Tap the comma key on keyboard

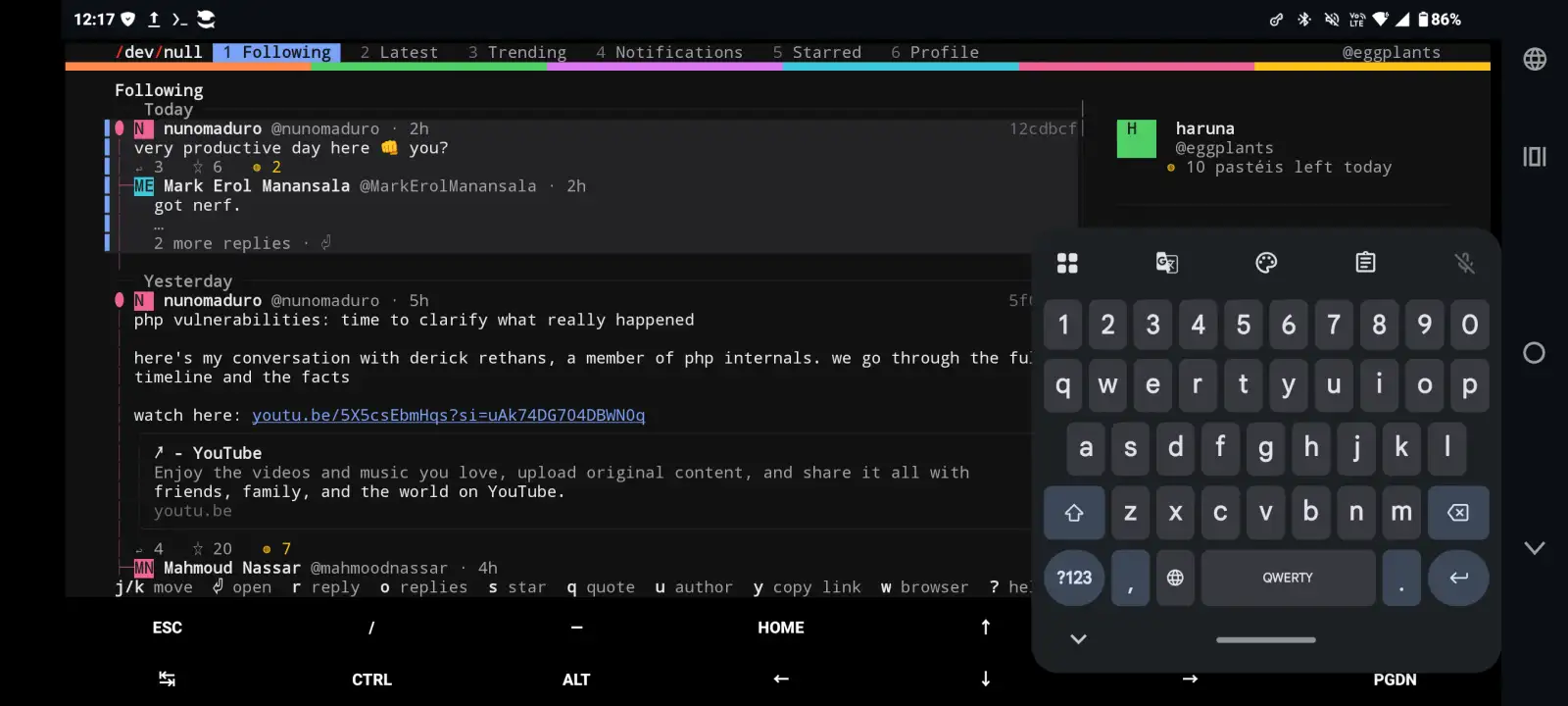[1130, 578]
